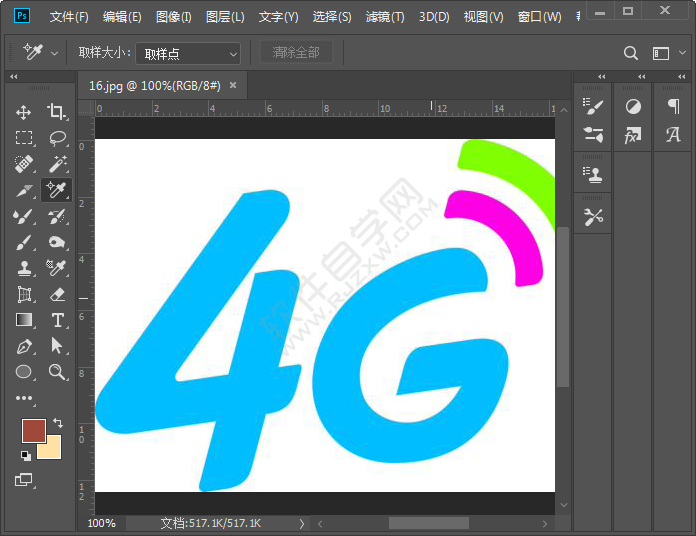Image resolution: width=696 pixels, height=536 pixels.
Task: Click the horizontal scrollbar thumb
Action: click(429, 524)
